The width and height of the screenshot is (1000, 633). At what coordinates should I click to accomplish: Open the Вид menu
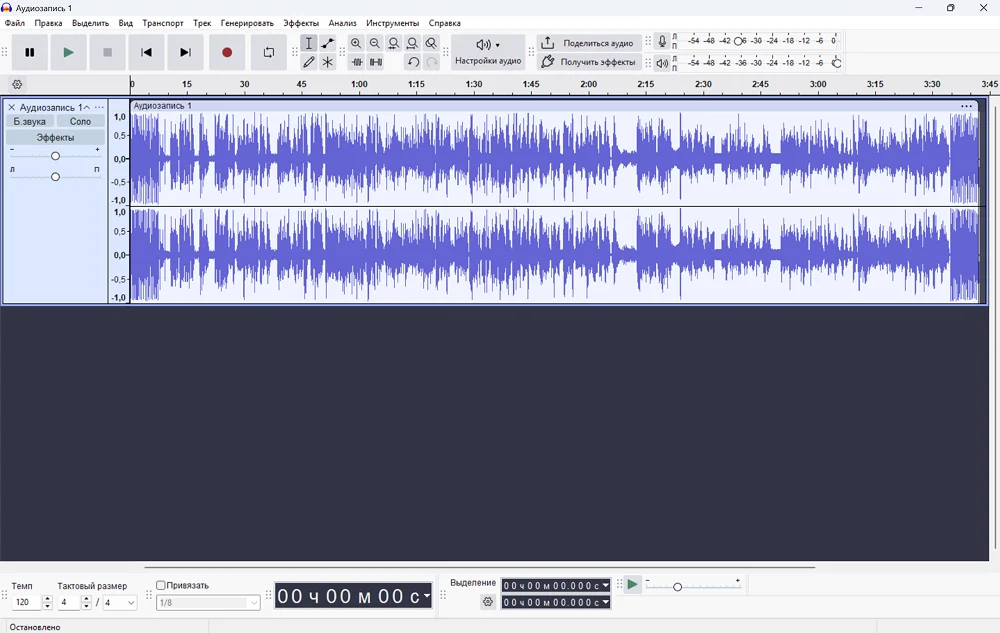pos(126,23)
